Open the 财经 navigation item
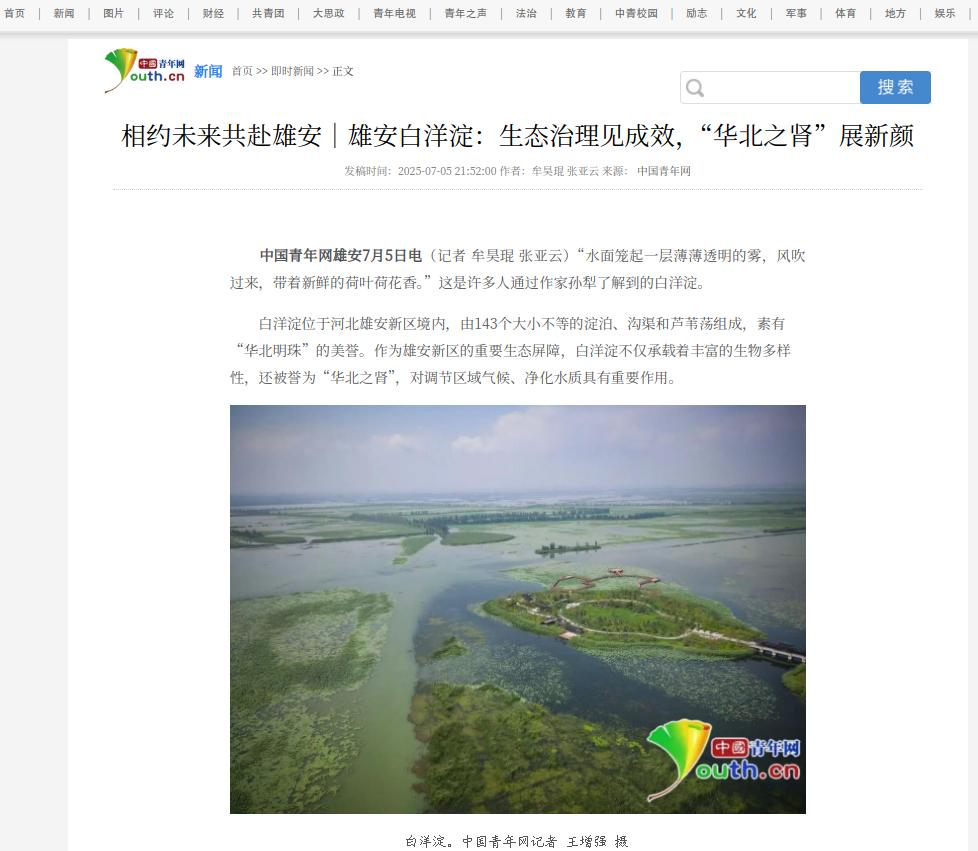 [x=213, y=13]
